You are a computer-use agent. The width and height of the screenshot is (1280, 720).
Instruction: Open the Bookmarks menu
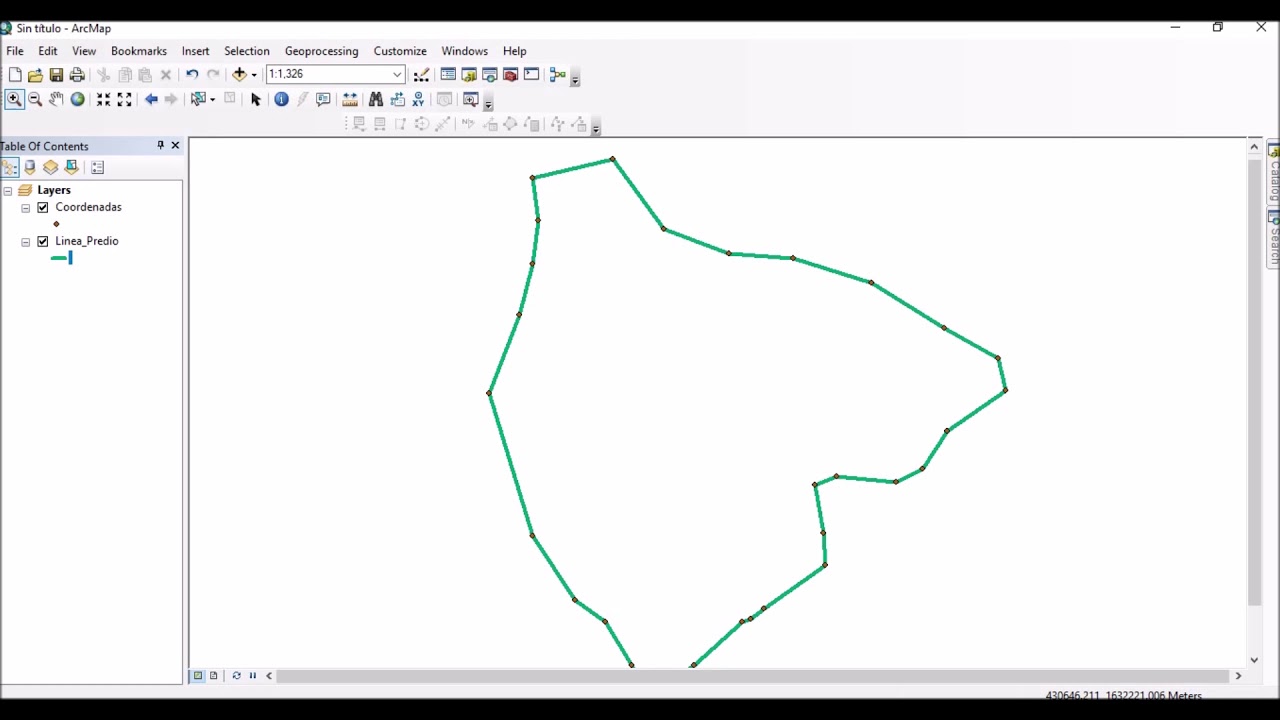[139, 51]
